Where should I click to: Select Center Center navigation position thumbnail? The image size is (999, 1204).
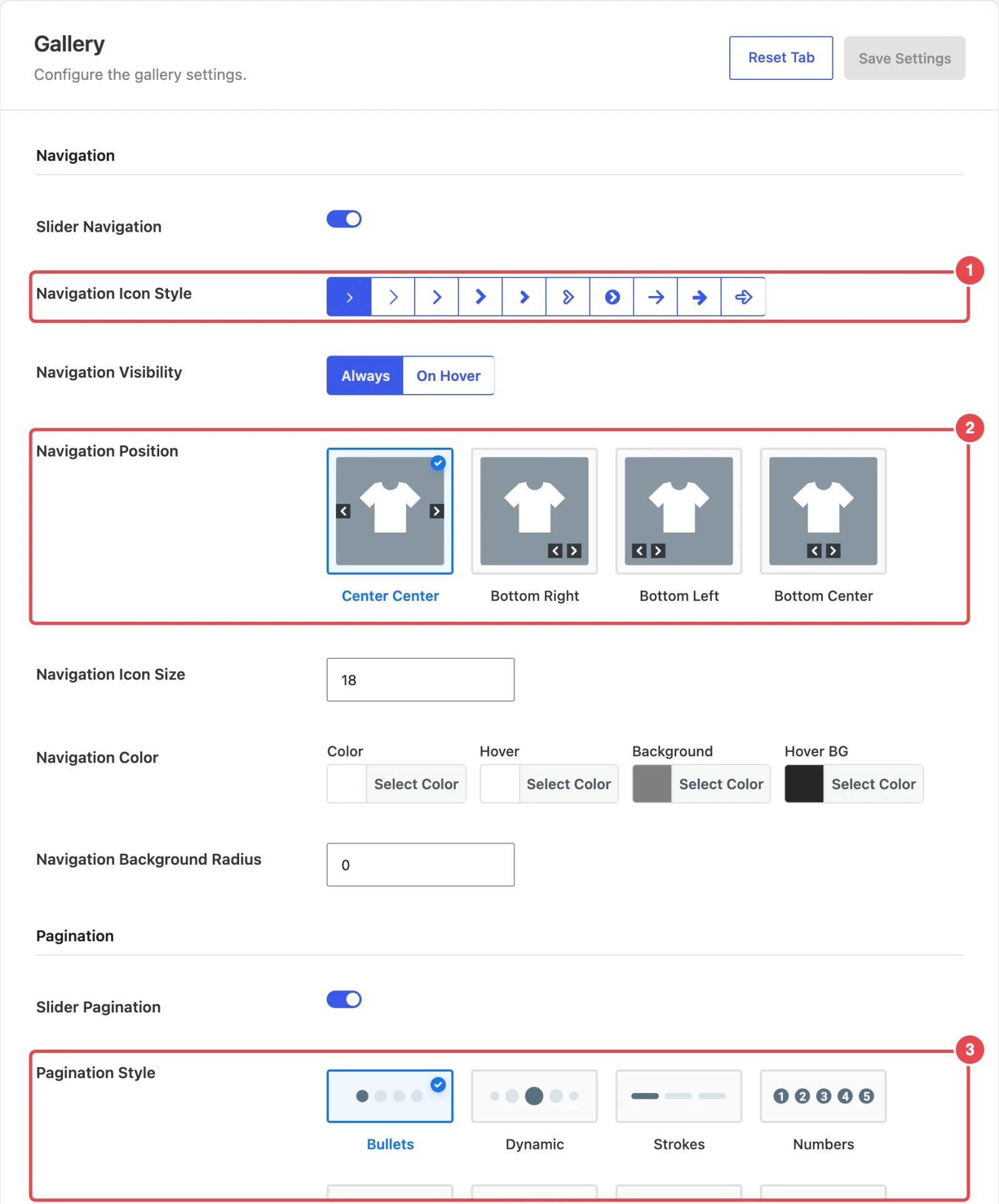(x=390, y=511)
